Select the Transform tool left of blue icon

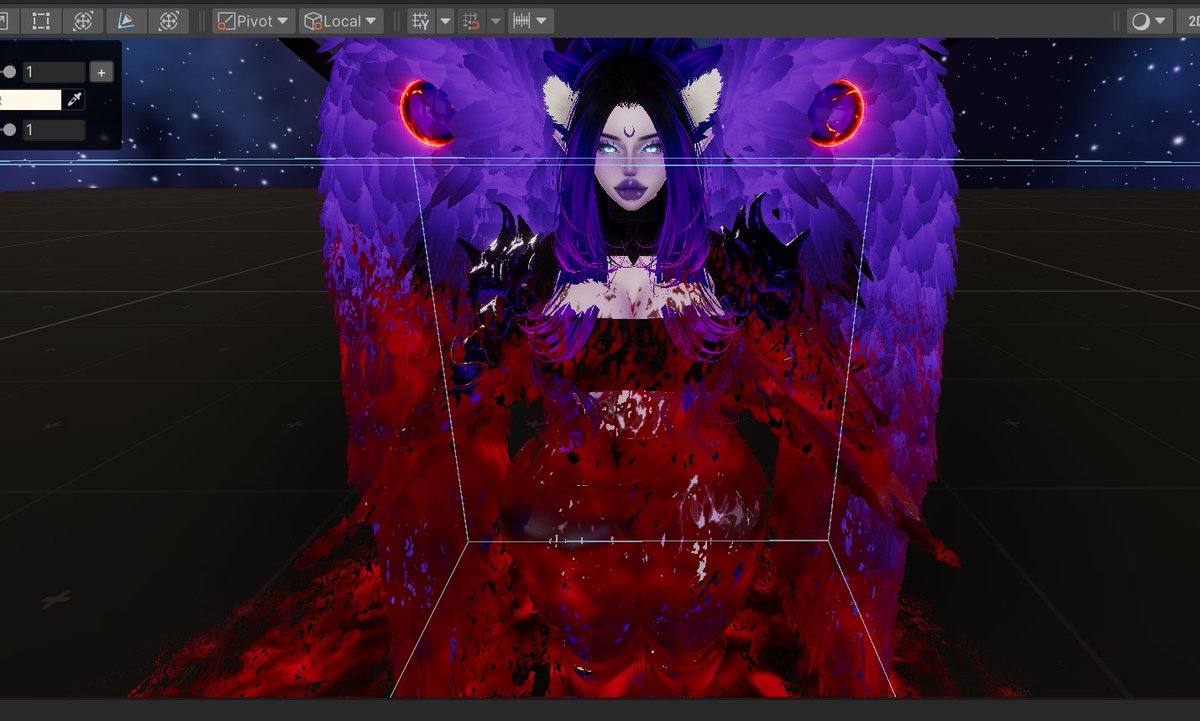click(x=84, y=20)
